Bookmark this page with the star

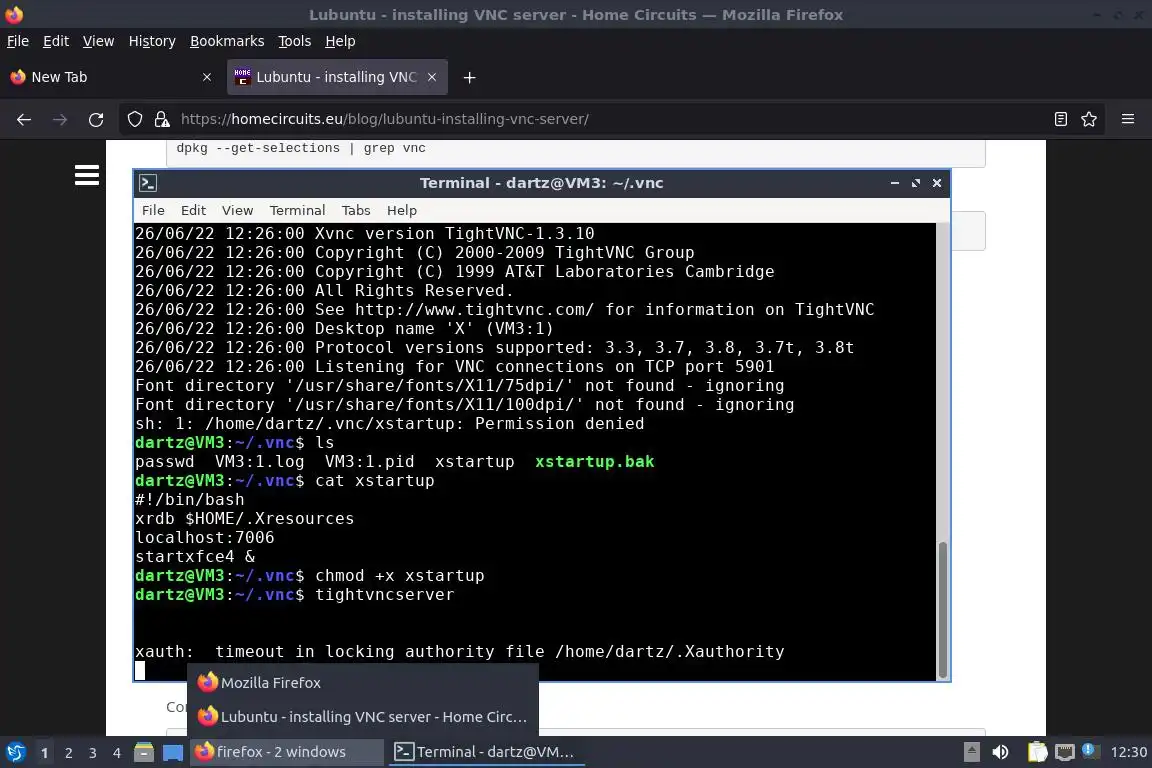point(1089,119)
